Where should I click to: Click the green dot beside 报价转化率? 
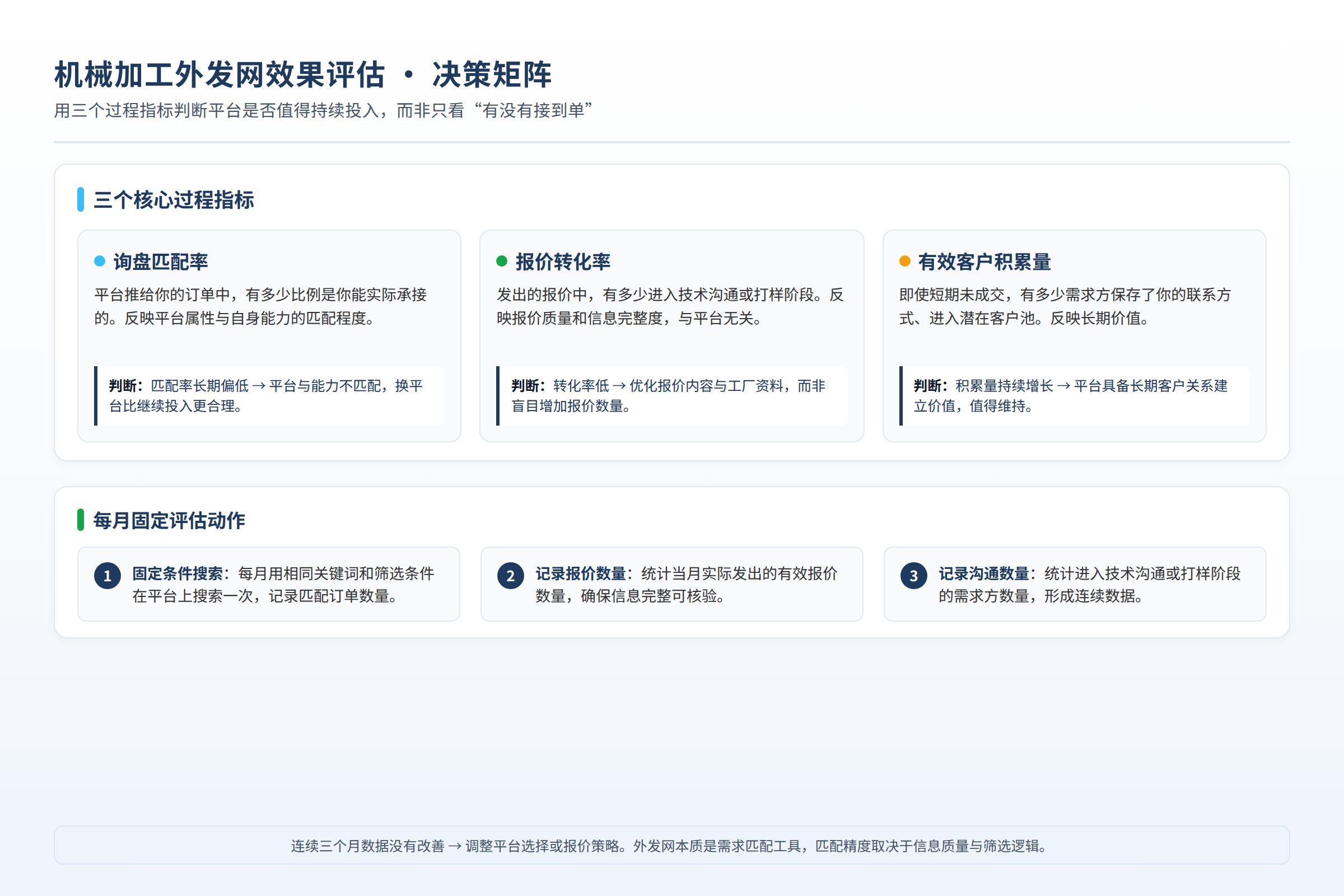(x=502, y=261)
